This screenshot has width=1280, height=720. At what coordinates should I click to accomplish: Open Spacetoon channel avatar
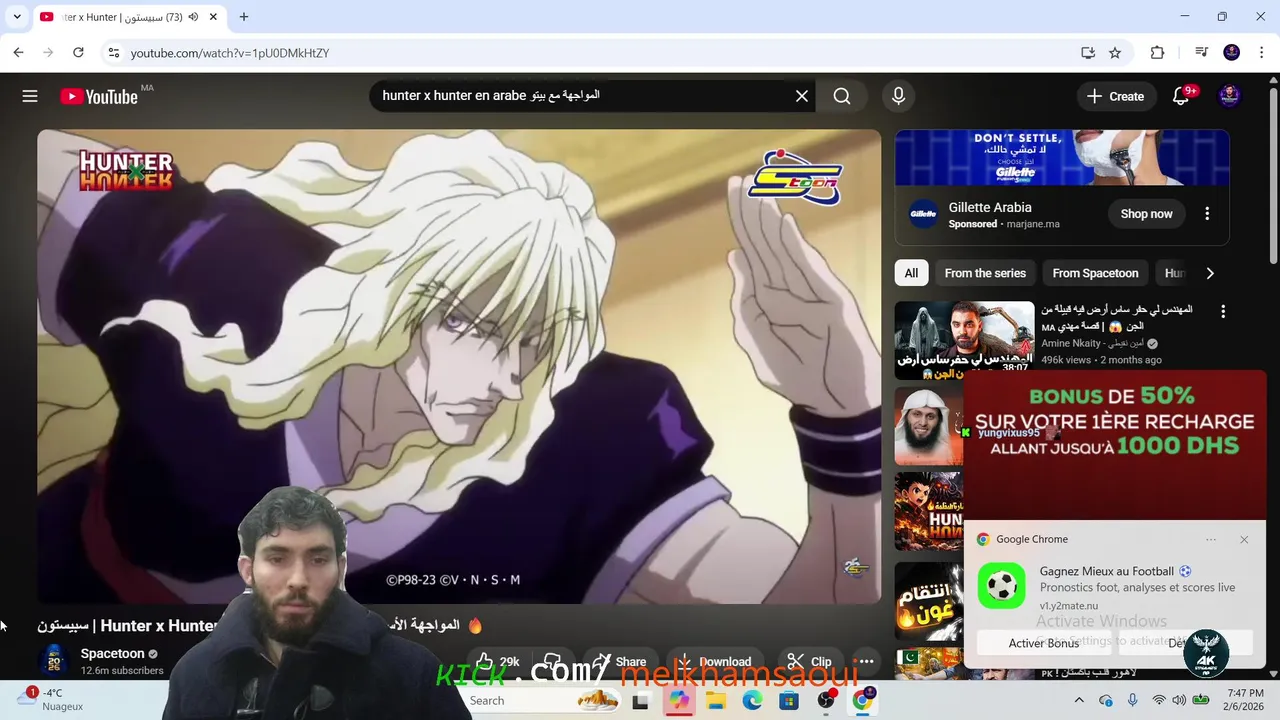[x=55, y=661]
